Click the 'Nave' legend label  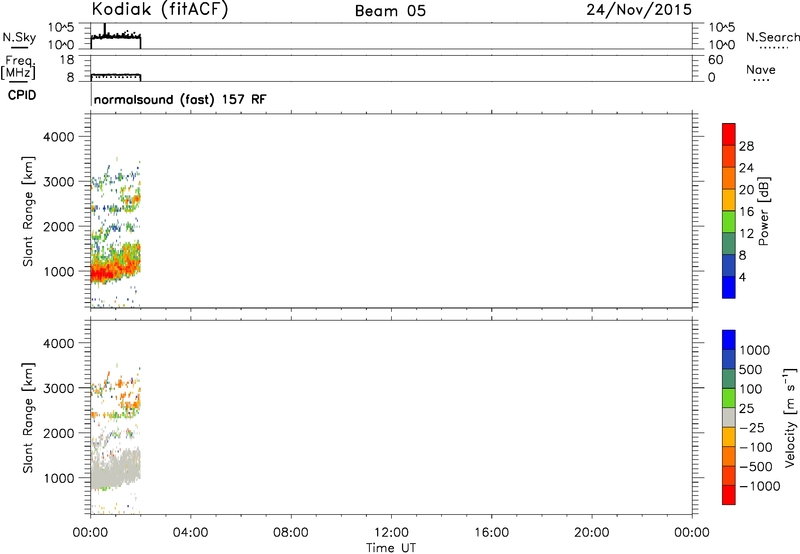tap(761, 70)
